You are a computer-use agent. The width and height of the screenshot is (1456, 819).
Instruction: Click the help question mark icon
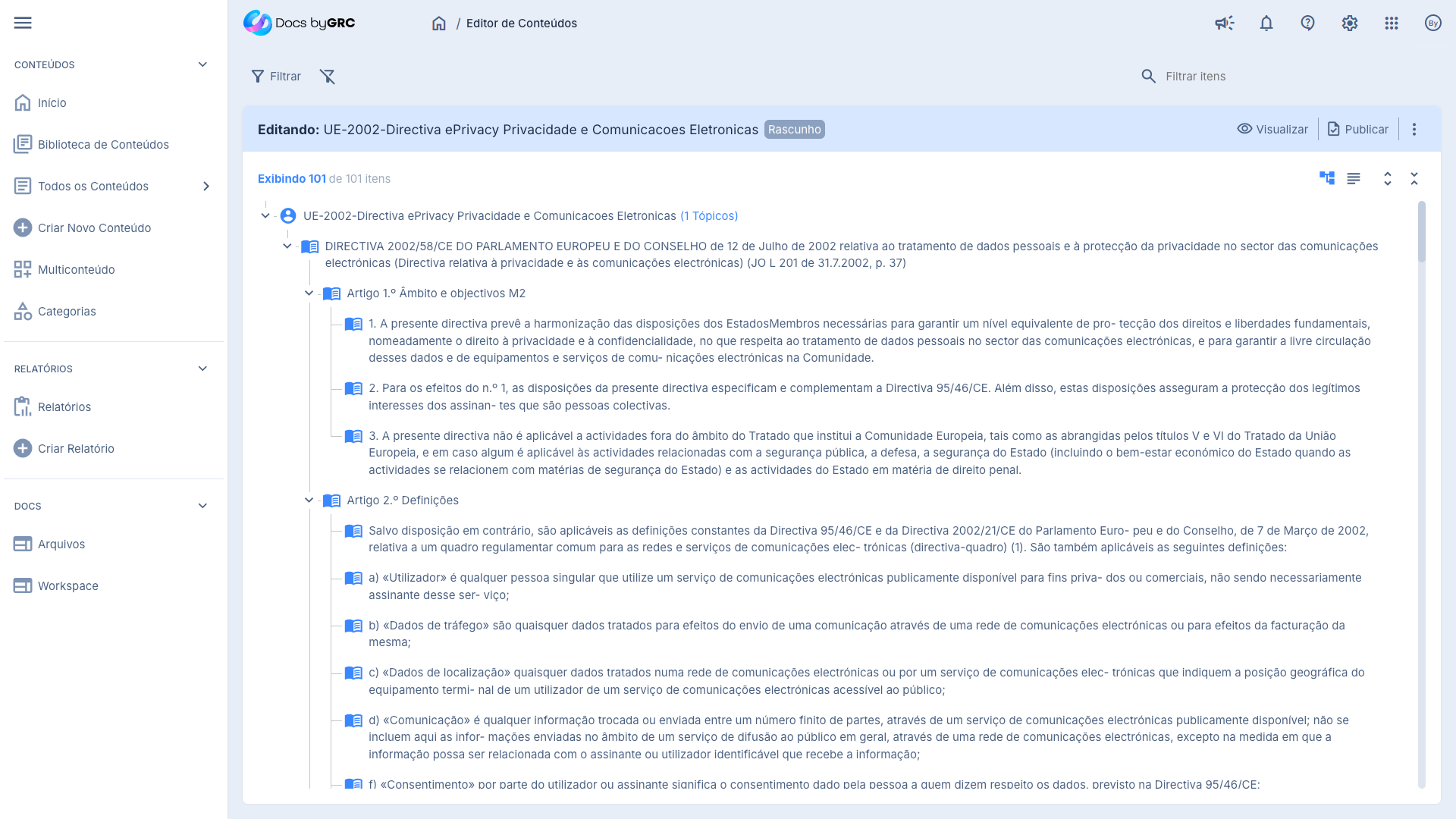pyautogui.click(x=1307, y=24)
